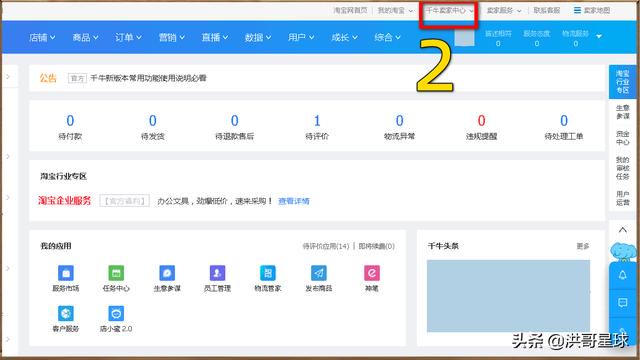Click the chat message icon in right sidebar

coord(622,302)
